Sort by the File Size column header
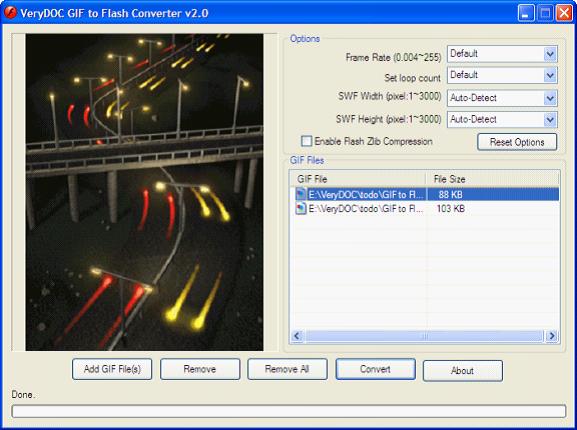This screenshot has height=430, width=577. tap(493, 179)
